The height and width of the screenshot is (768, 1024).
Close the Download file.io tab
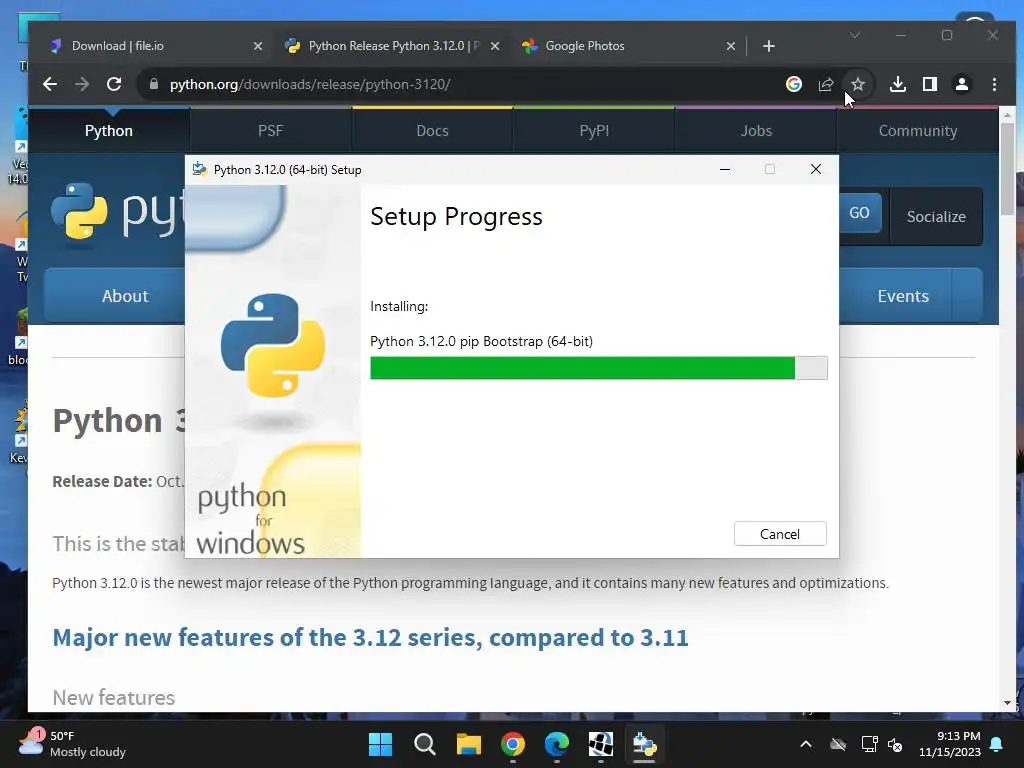(257, 46)
